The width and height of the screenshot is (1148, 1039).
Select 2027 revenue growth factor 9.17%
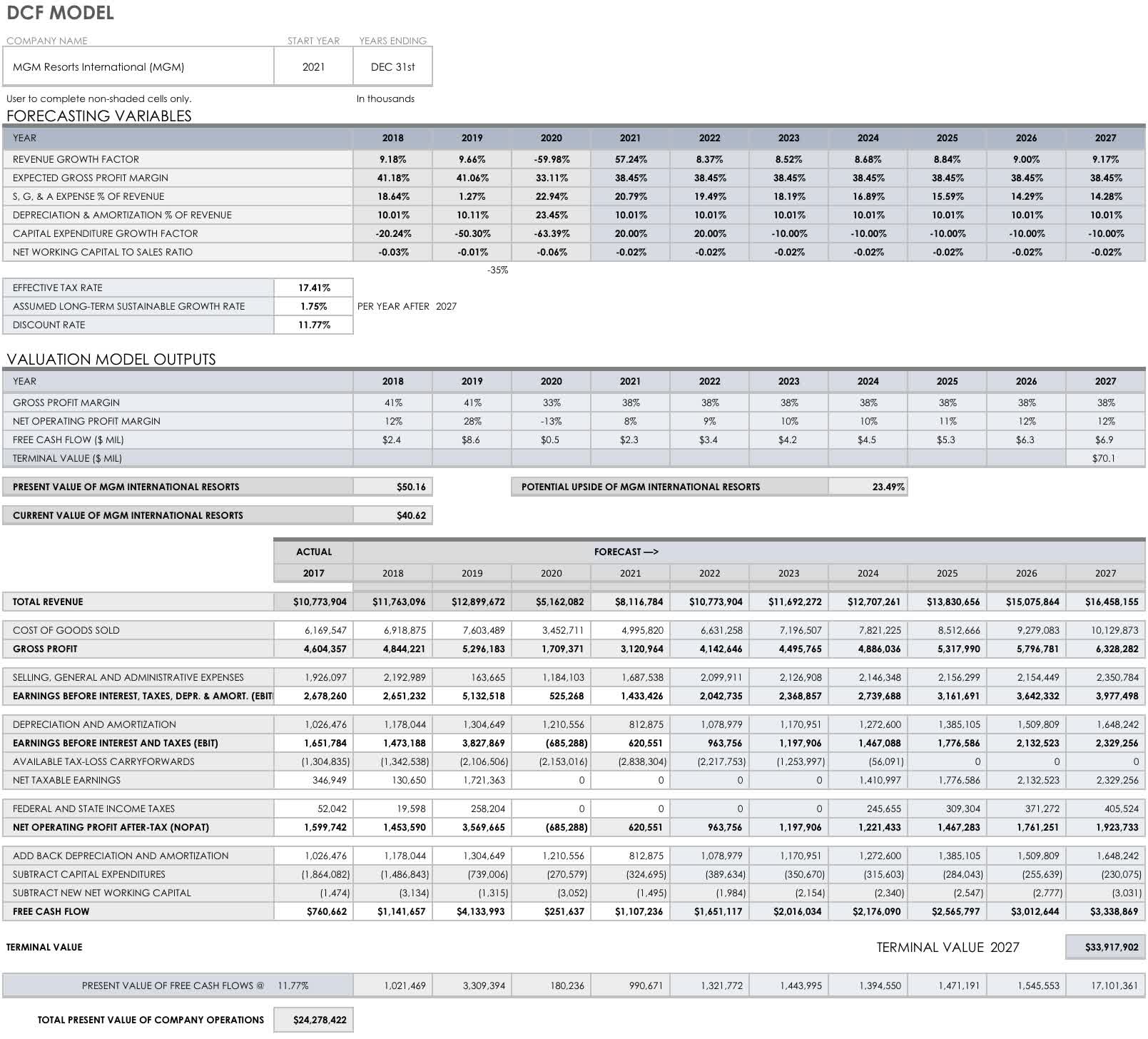point(1105,159)
